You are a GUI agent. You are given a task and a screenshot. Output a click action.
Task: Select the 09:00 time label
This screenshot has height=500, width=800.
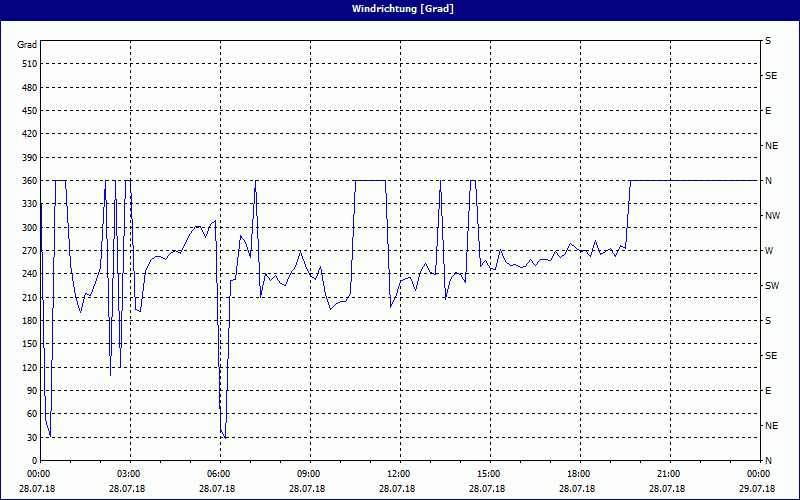click(308, 474)
